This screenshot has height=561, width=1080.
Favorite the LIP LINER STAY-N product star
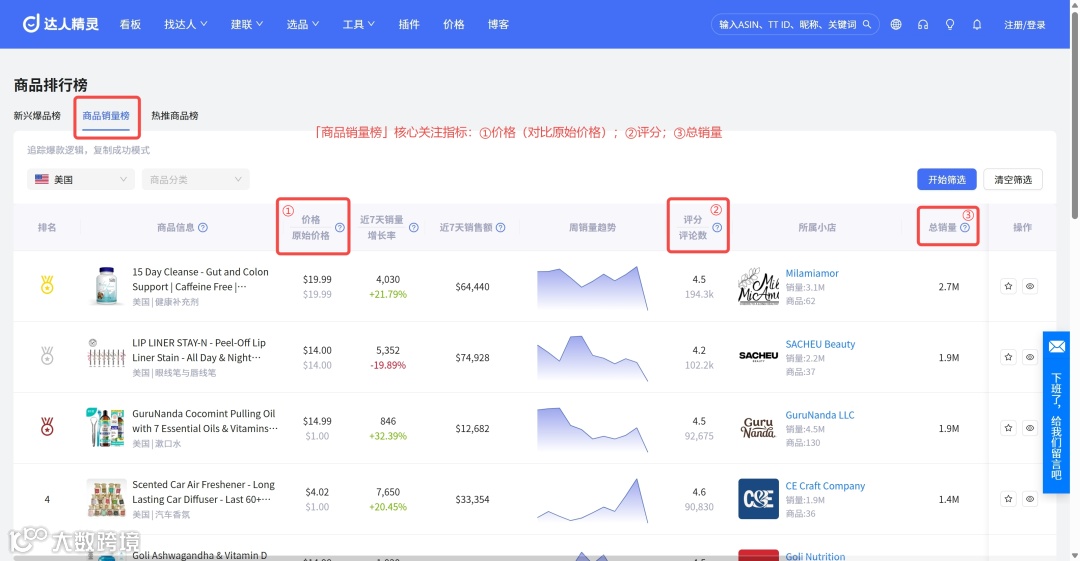click(x=1008, y=357)
